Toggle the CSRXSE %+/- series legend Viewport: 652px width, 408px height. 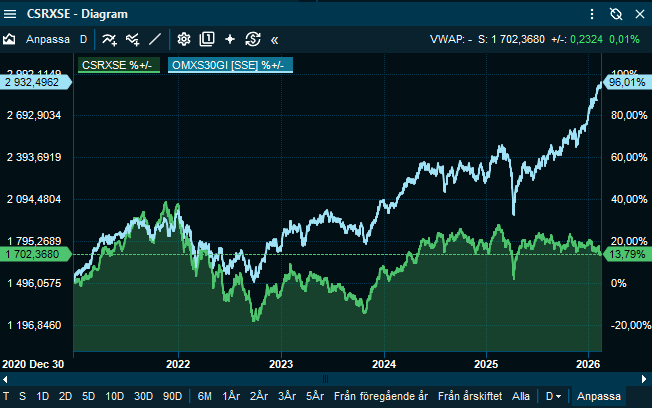point(118,65)
